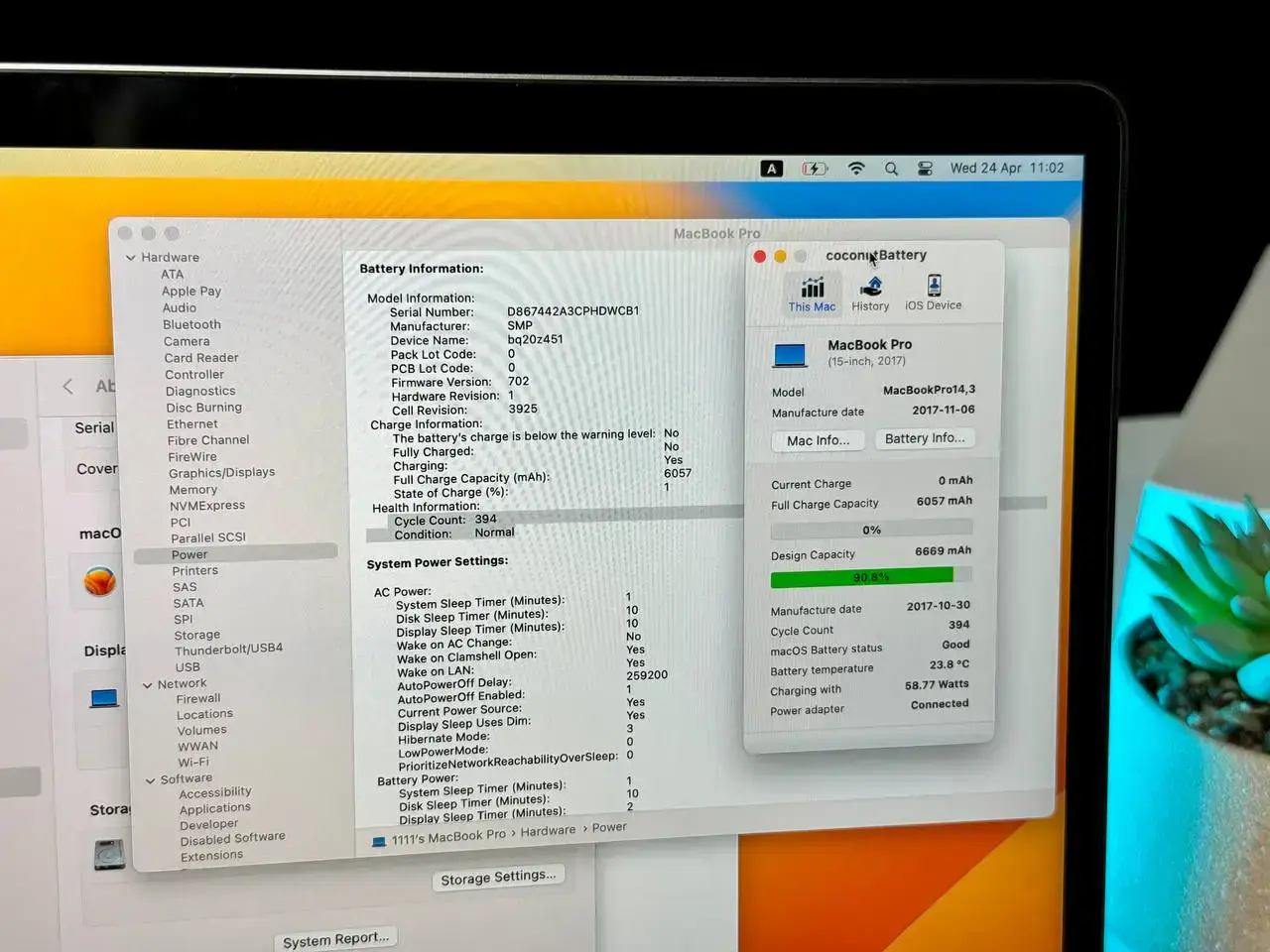Select Memory in sidebar
Screen dimensions: 1270x952
point(193,490)
